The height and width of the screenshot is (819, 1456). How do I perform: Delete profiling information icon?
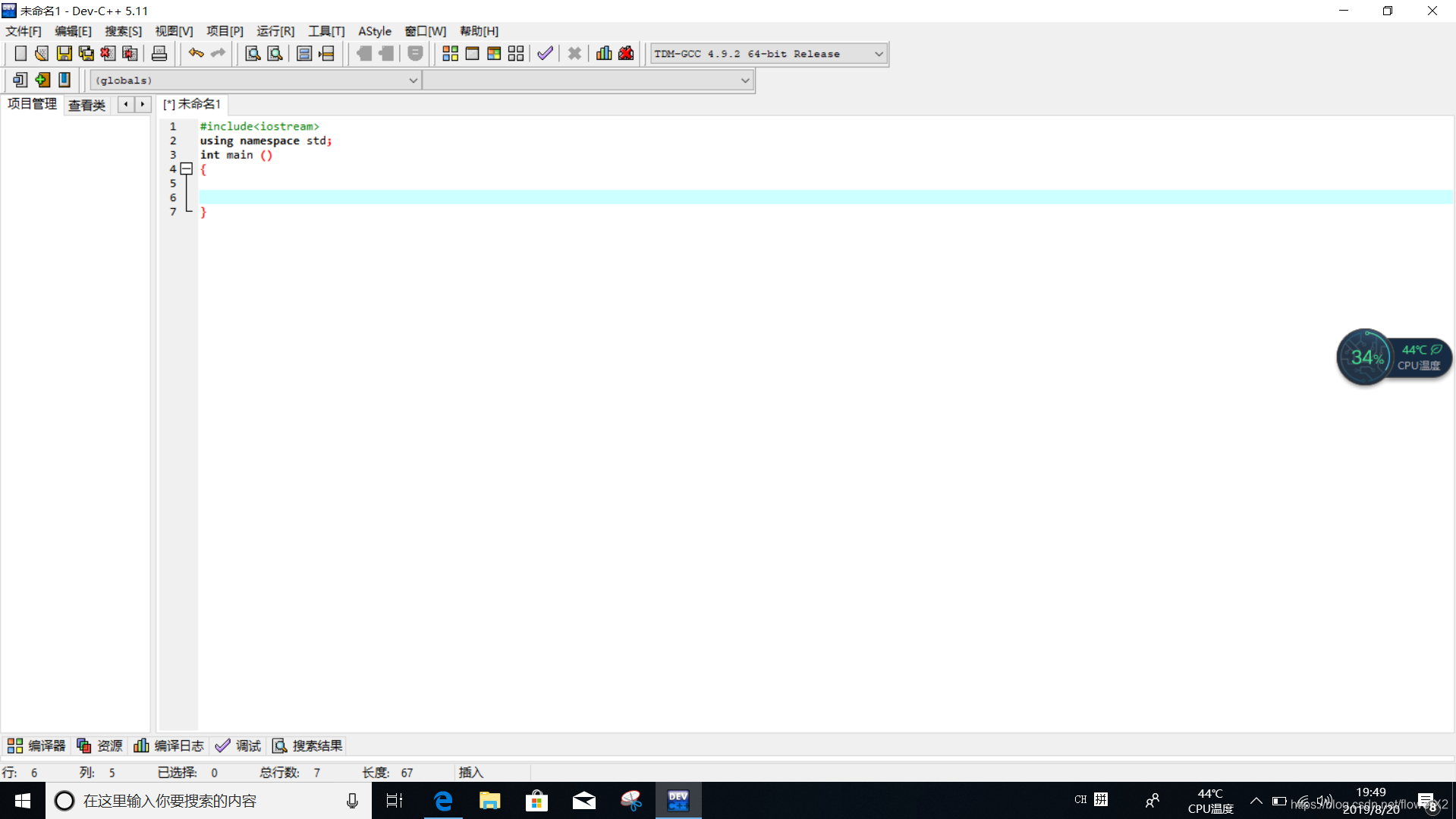(626, 53)
